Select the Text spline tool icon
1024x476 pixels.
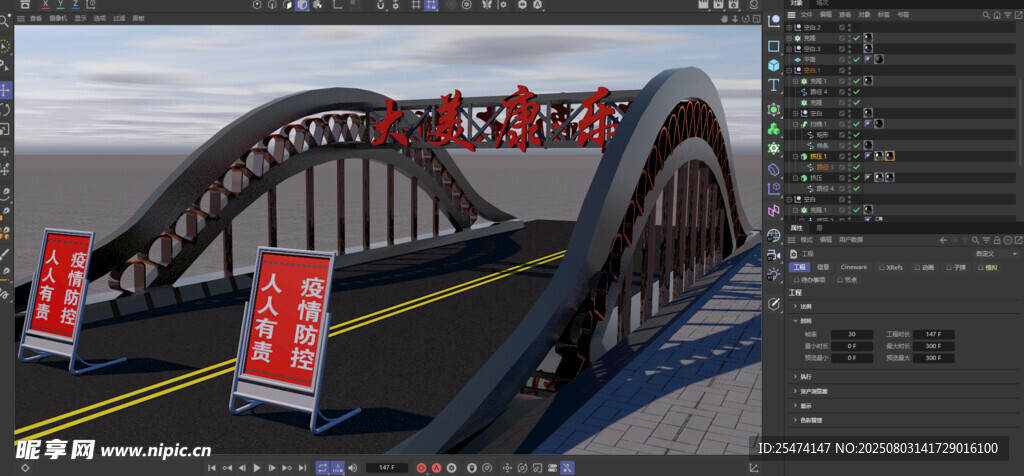point(773,86)
